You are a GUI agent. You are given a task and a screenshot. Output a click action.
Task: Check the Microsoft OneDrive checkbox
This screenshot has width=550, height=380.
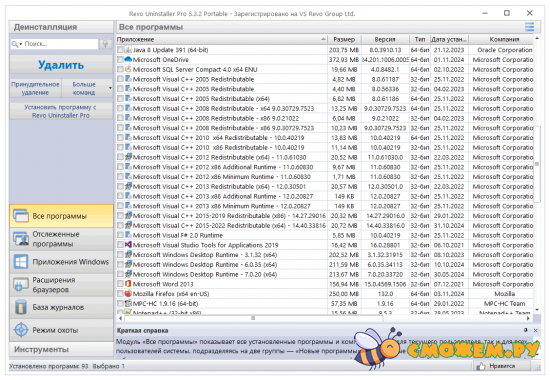point(120,59)
